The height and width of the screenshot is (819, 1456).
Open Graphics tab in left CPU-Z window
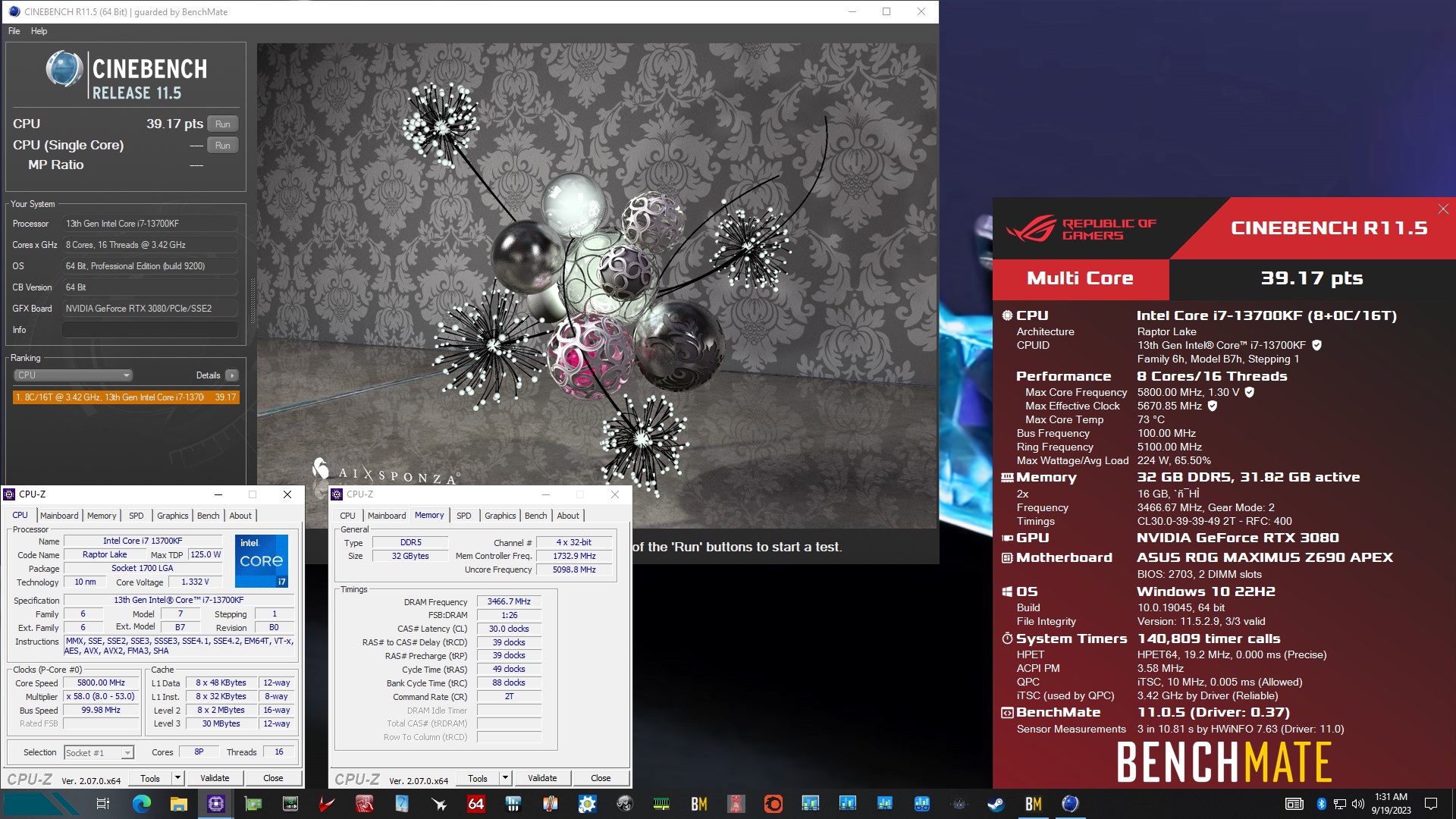(x=173, y=516)
